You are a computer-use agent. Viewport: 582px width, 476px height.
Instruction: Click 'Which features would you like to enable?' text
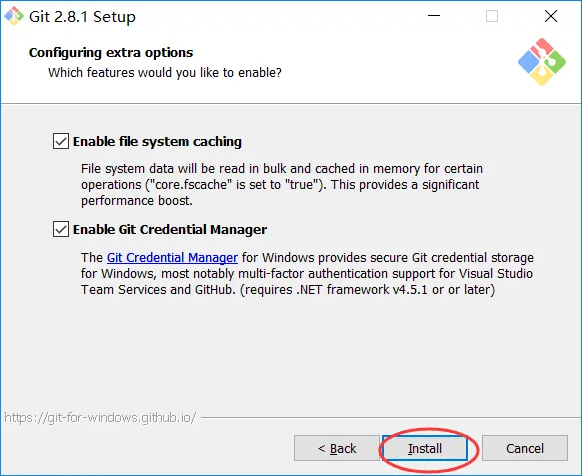[165, 72]
